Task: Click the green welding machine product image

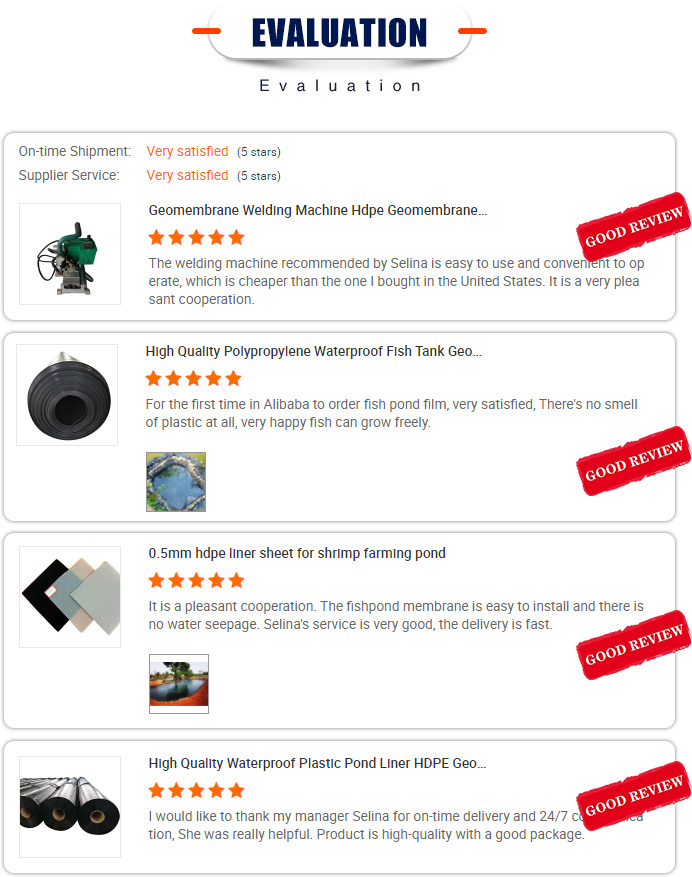Action: [70, 254]
